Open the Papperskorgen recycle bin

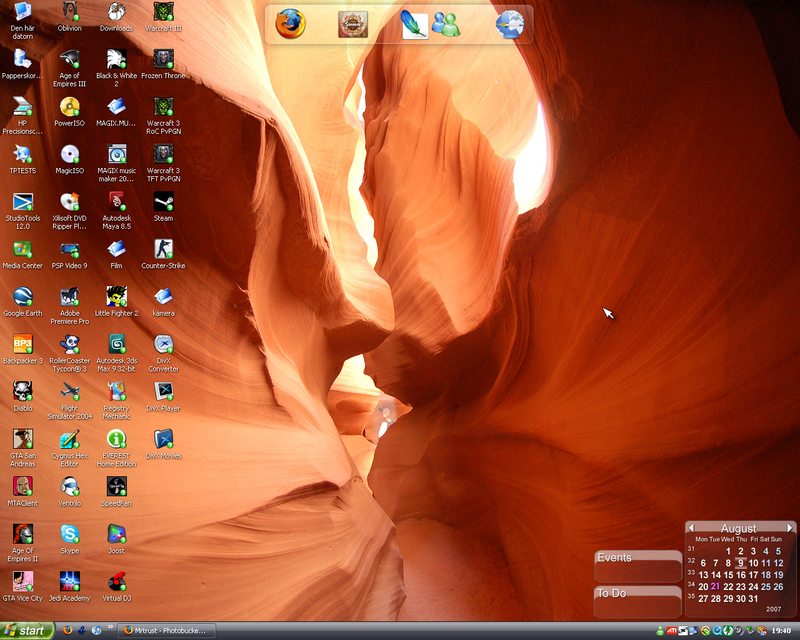pos(22,59)
